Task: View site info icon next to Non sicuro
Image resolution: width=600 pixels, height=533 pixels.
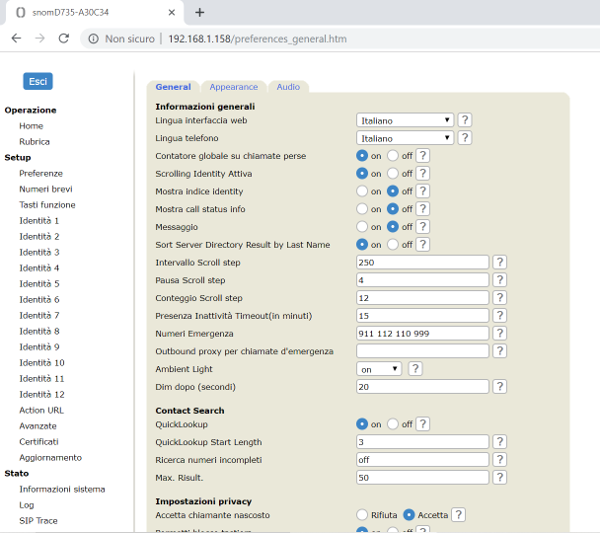Action: 93,39
